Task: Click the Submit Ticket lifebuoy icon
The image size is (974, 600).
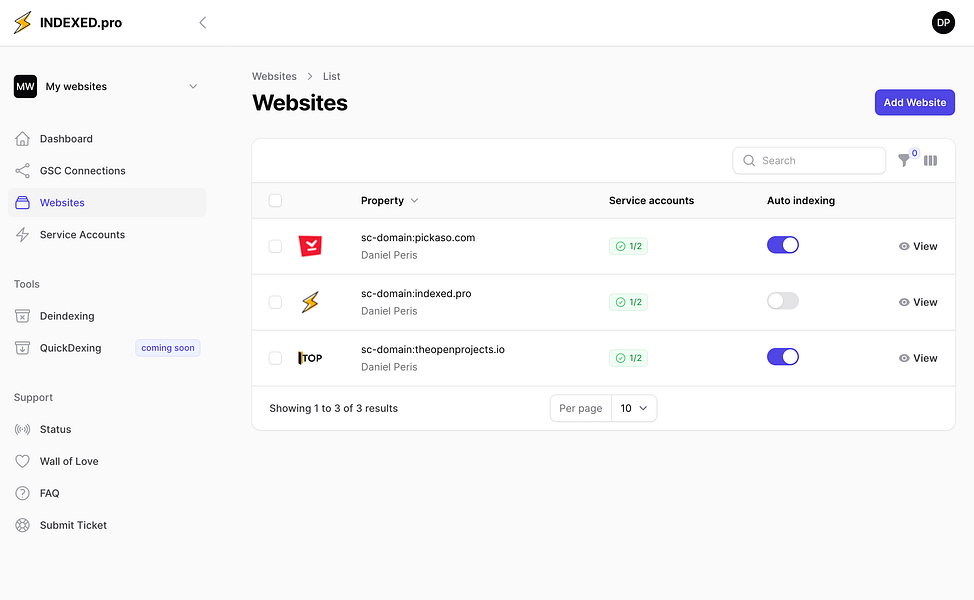Action: [x=22, y=525]
